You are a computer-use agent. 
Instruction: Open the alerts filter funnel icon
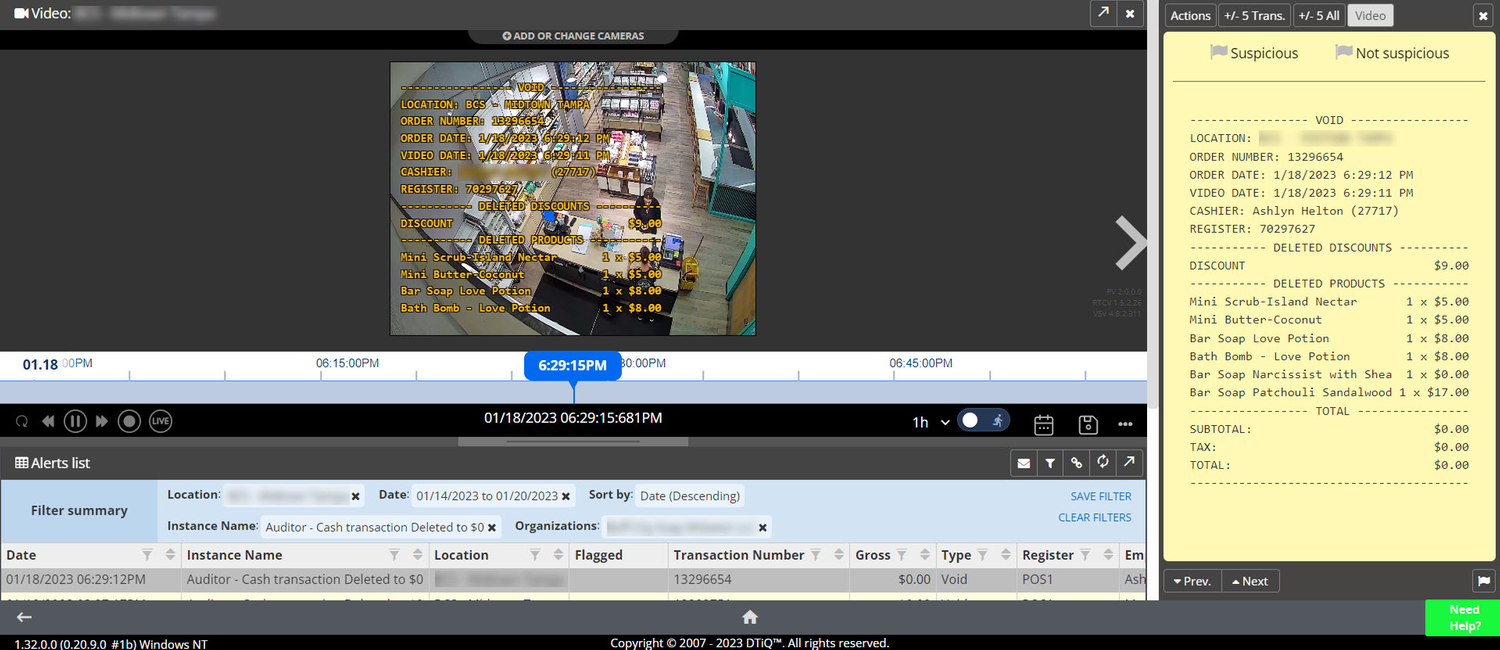pyautogui.click(x=1050, y=462)
